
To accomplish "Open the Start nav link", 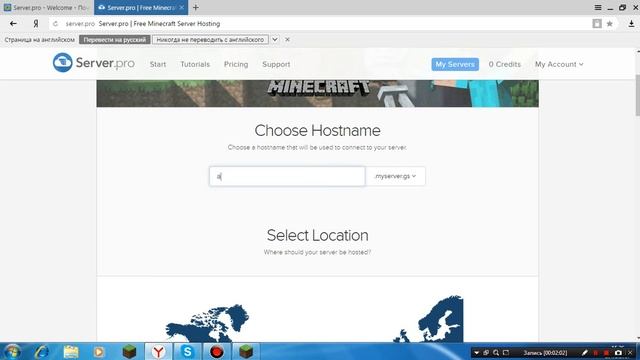I will (158, 64).
